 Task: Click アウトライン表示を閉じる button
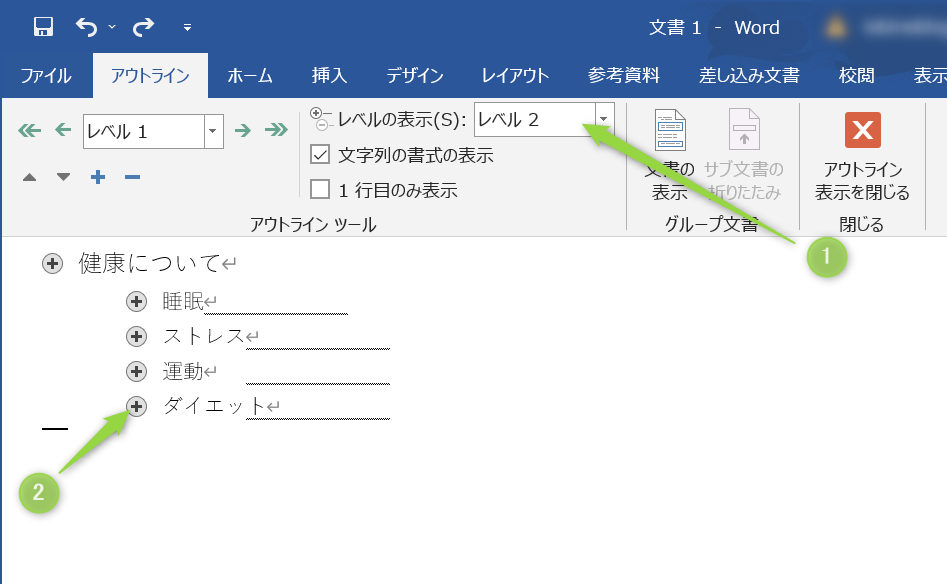(862, 158)
